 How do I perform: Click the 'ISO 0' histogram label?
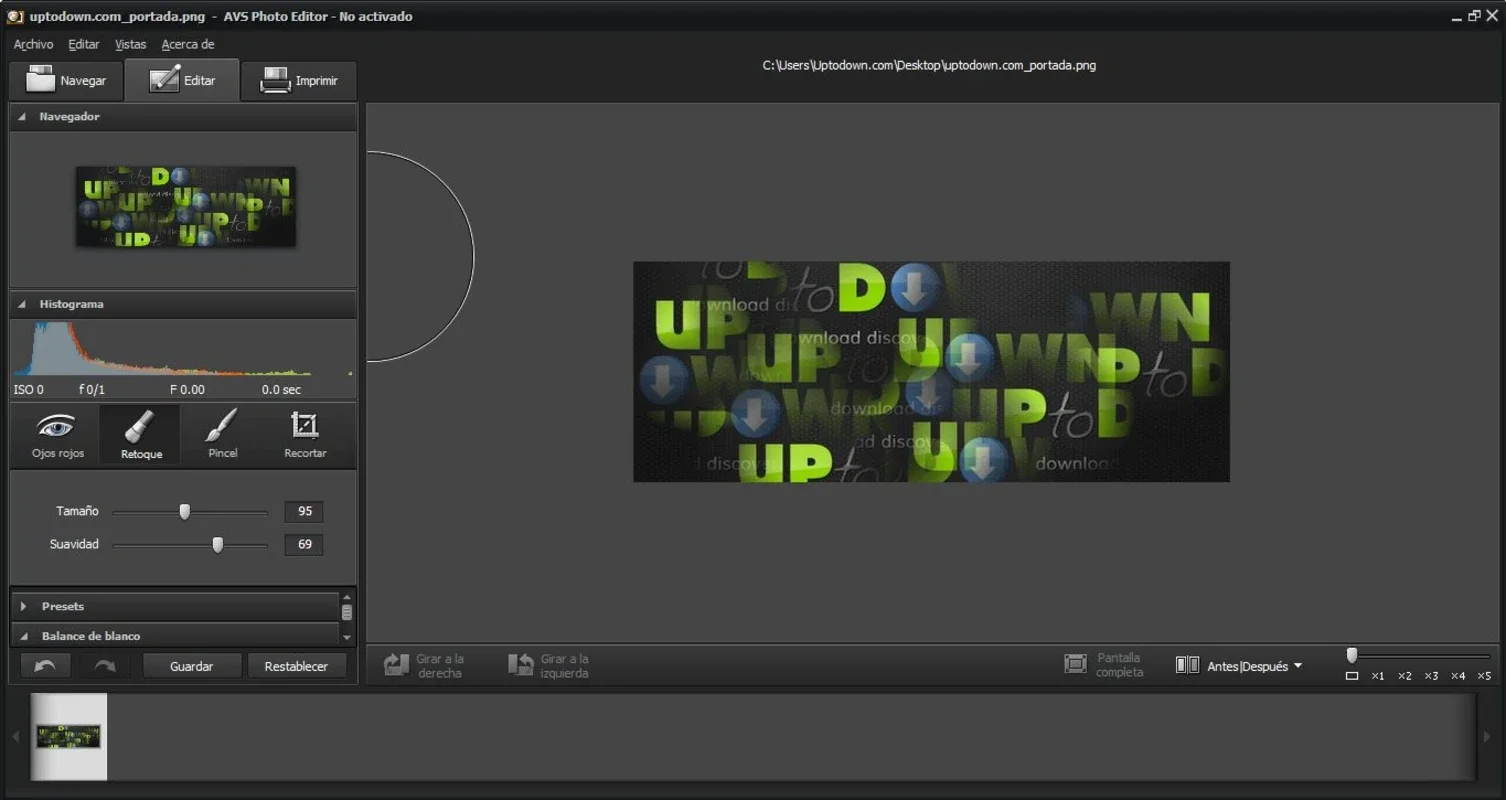29,390
